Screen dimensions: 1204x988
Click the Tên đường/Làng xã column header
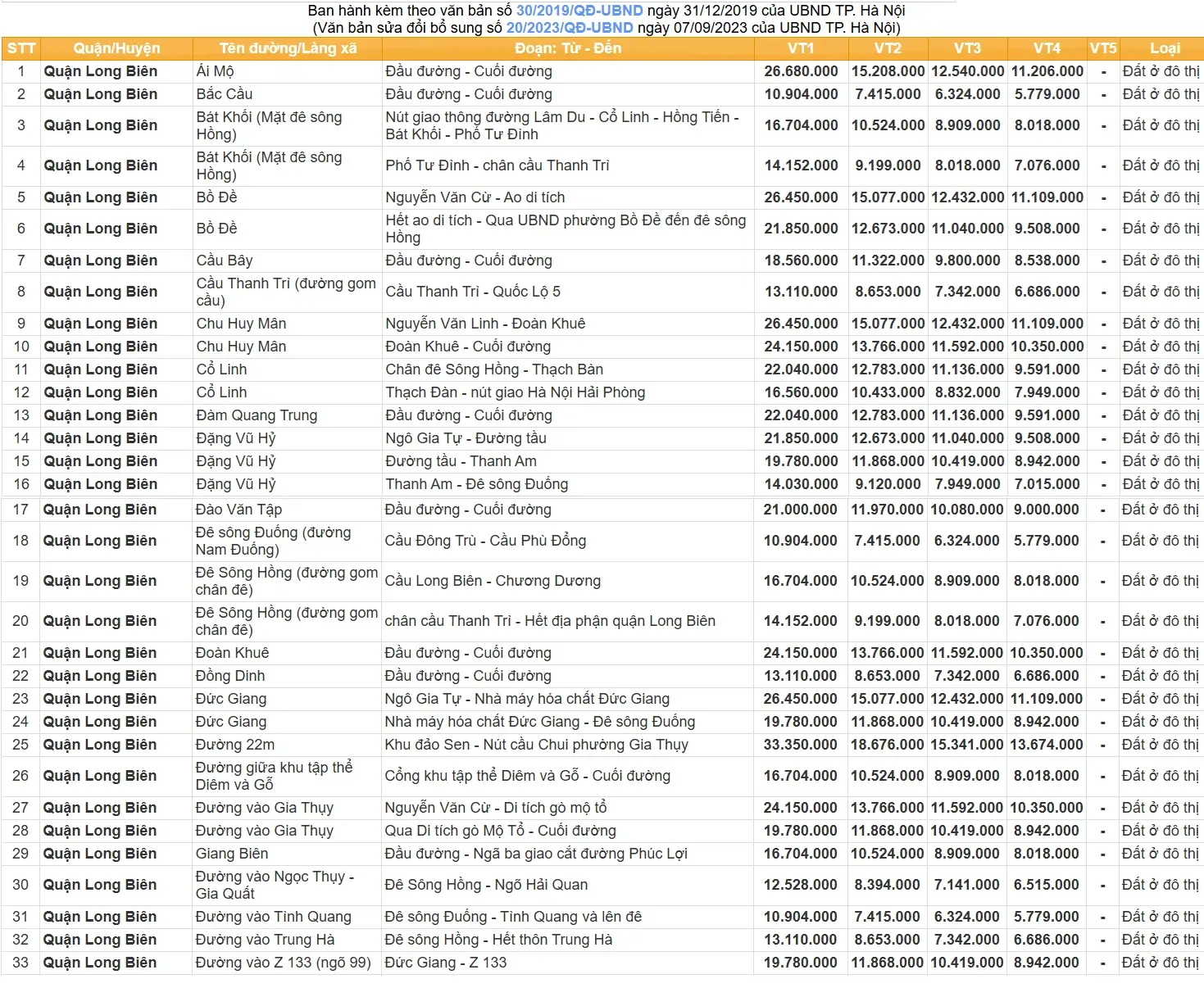288,48
